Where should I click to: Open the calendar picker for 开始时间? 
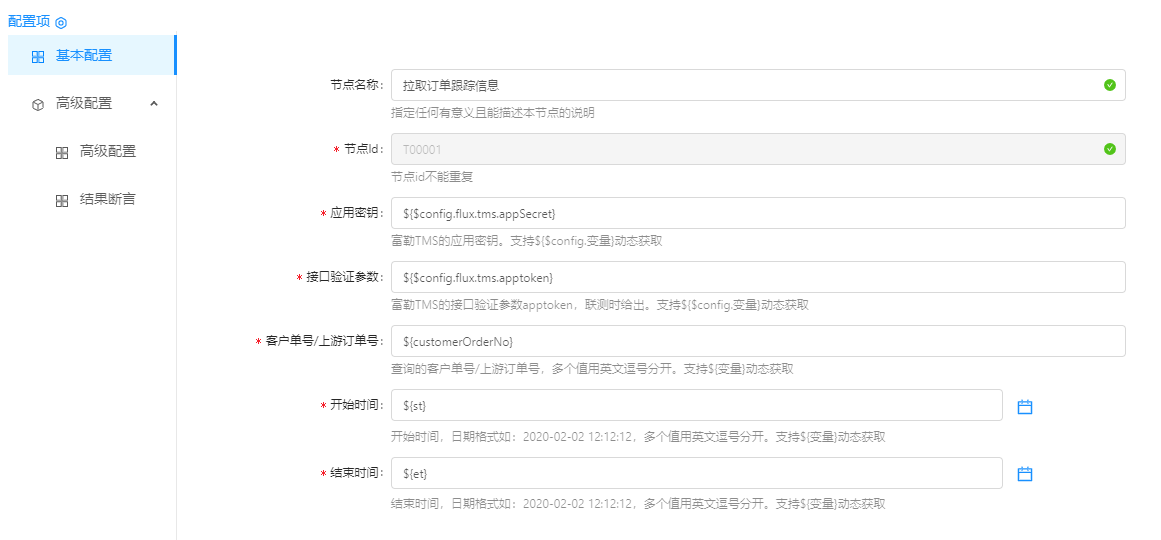1024,407
